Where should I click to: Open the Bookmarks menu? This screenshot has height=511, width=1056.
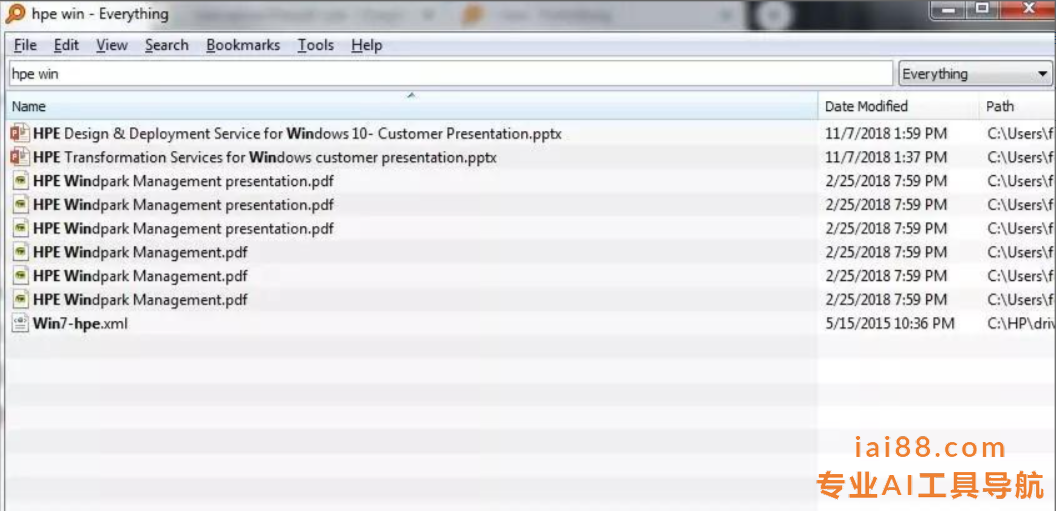pos(243,45)
